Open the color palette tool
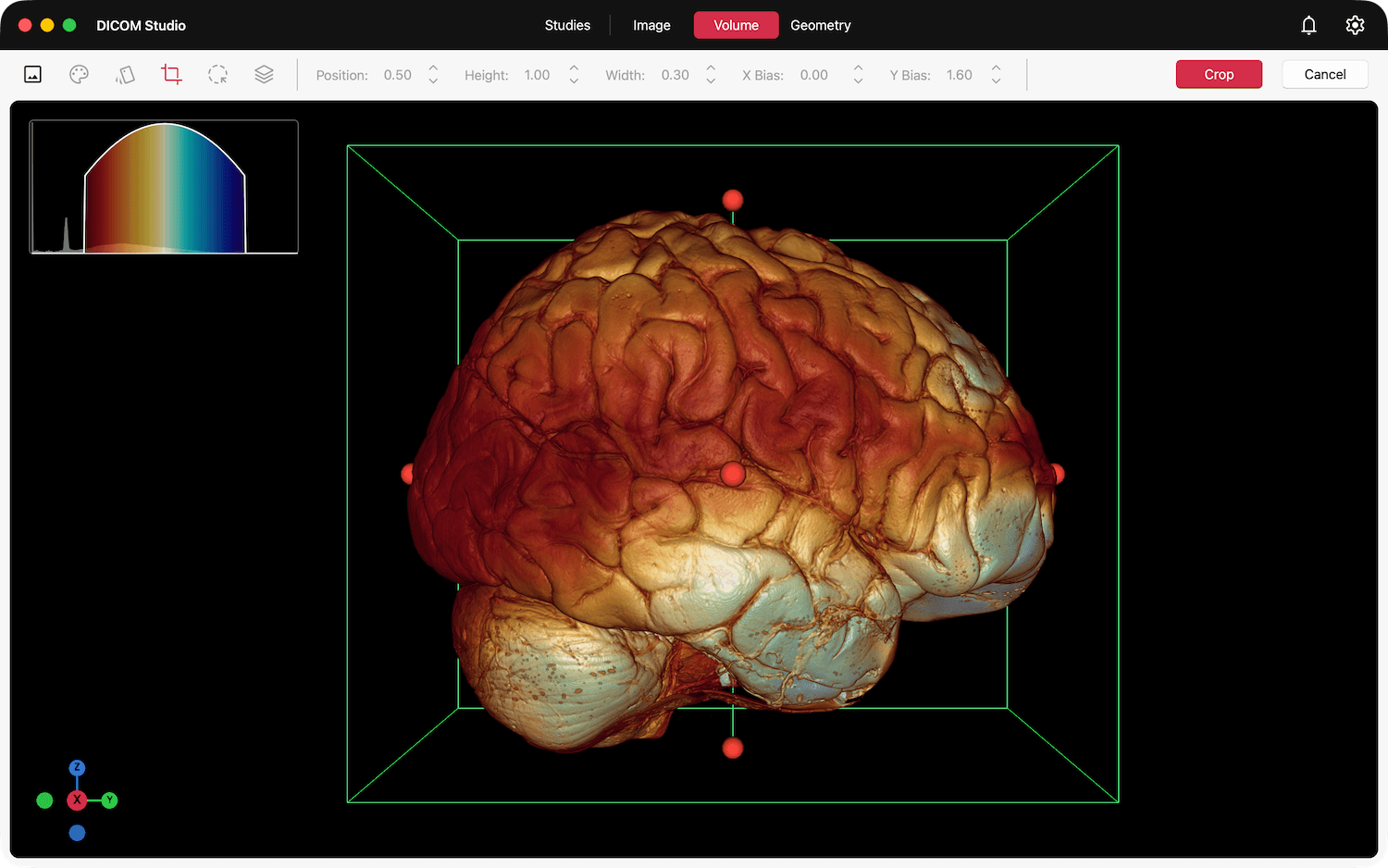This screenshot has width=1388, height=868. [79, 75]
